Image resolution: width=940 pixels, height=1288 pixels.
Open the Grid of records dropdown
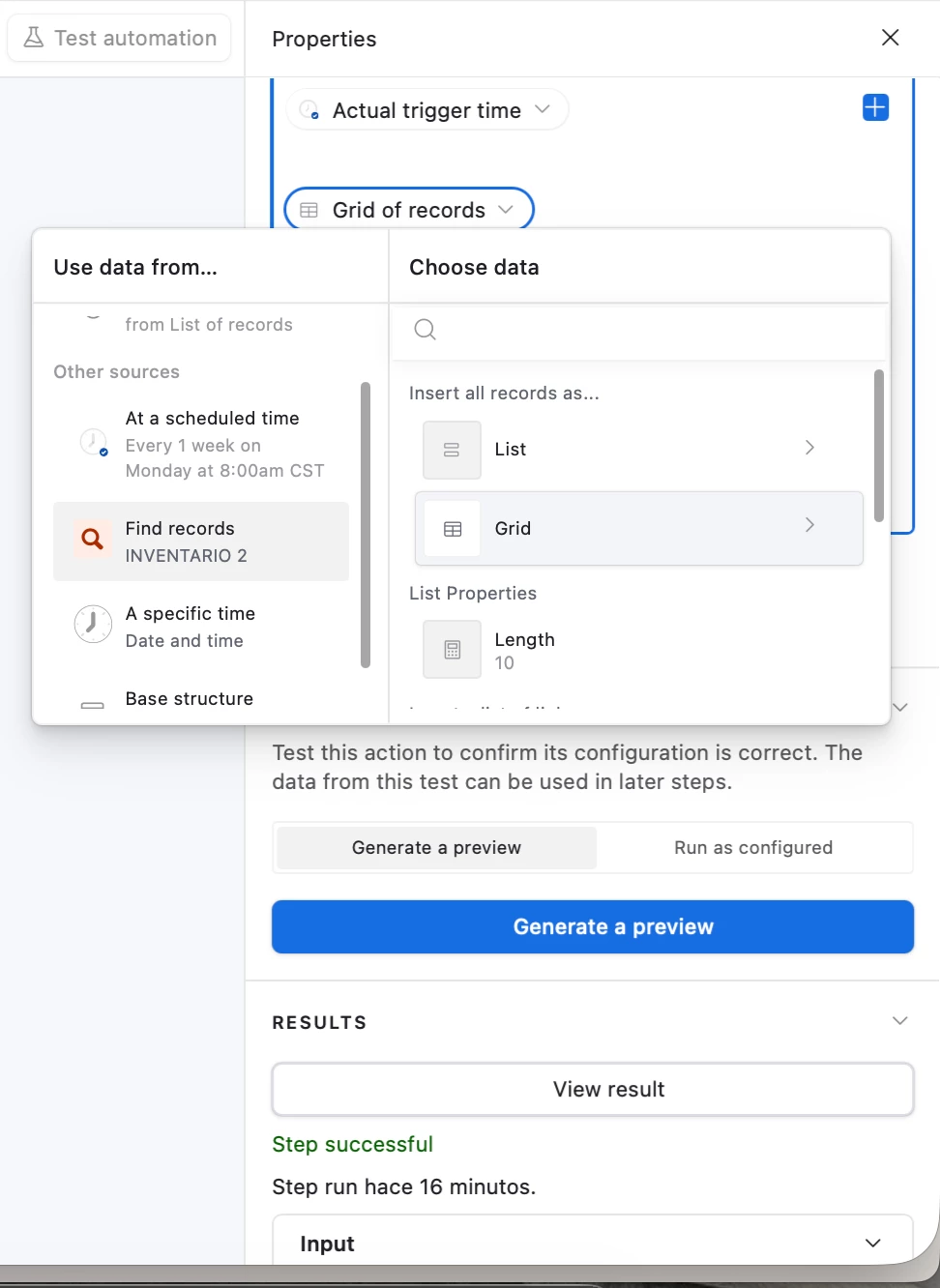[408, 210]
